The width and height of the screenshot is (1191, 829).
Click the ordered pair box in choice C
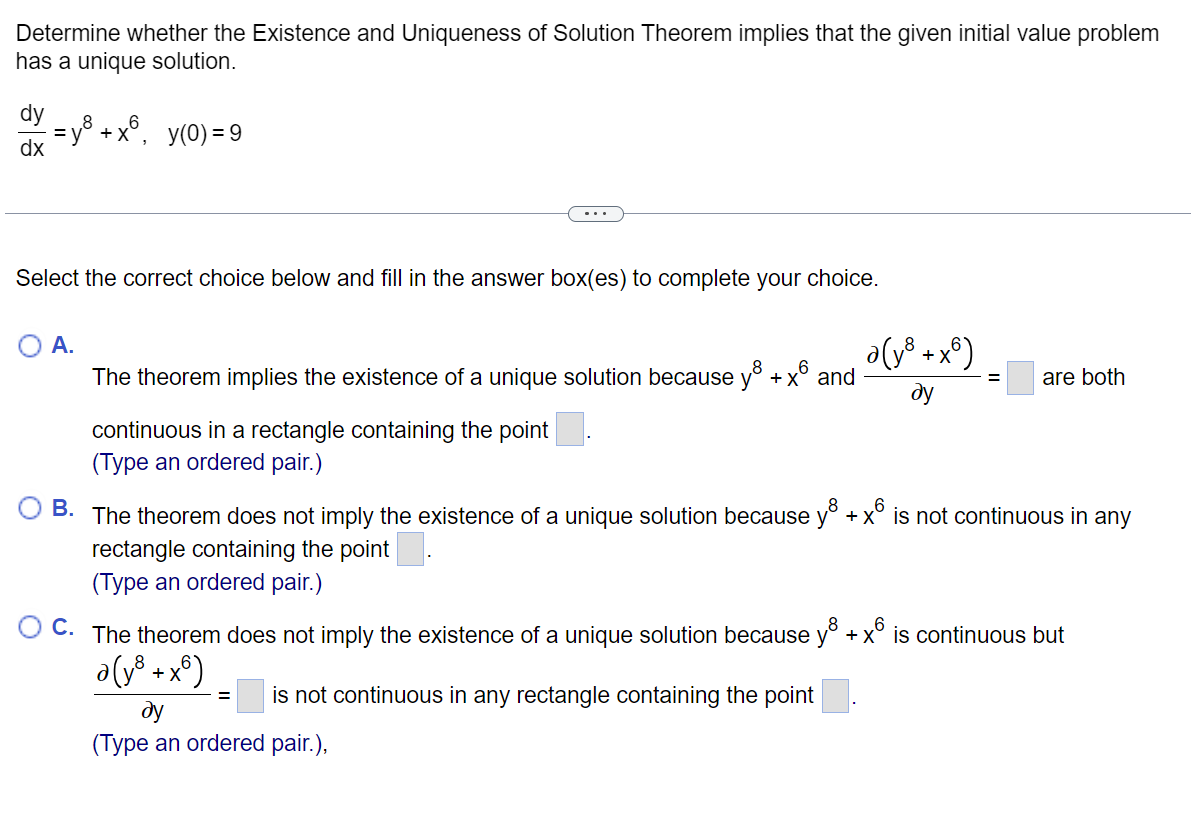tap(835, 694)
